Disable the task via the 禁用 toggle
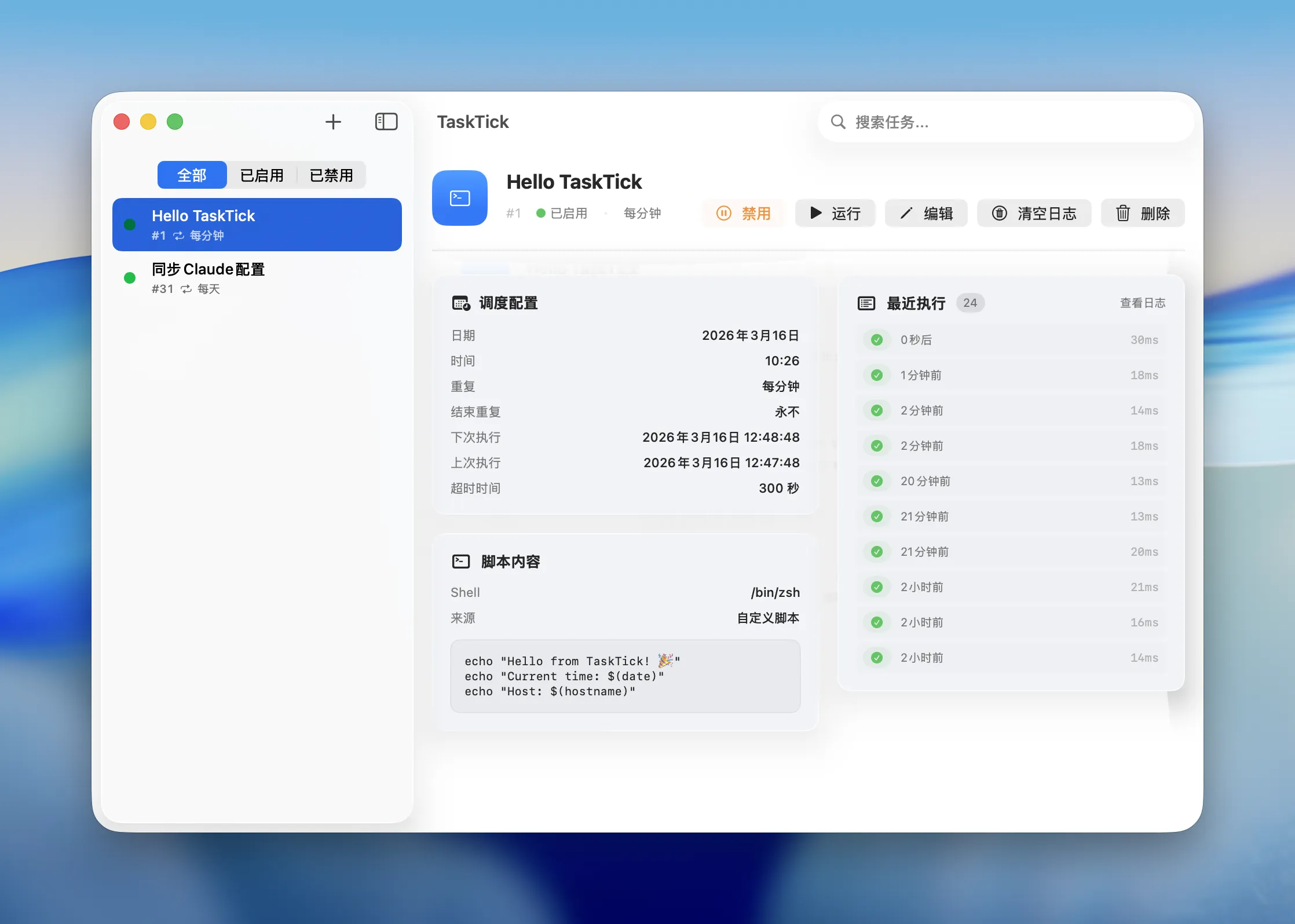 click(744, 213)
